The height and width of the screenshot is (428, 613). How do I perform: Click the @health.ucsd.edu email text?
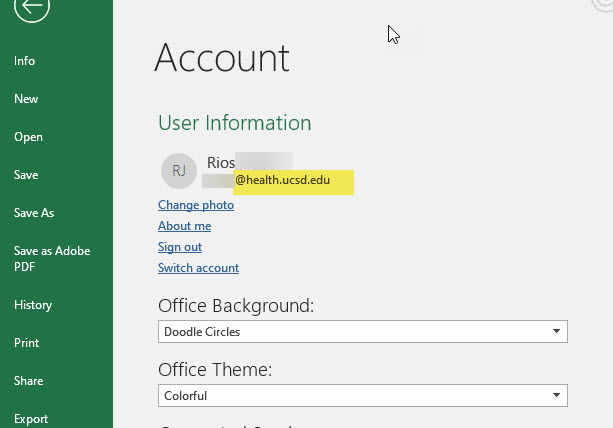[283, 180]
